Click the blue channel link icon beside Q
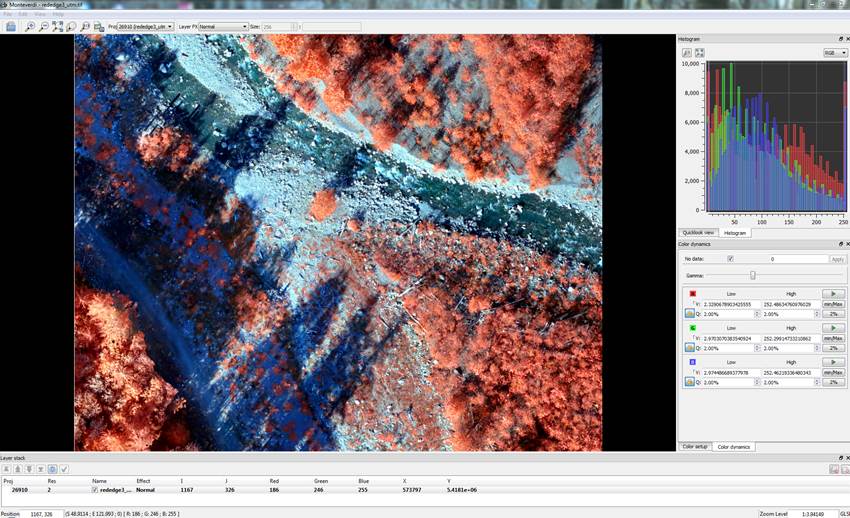Viewport: 850px width, 518px height. (690, 381)
